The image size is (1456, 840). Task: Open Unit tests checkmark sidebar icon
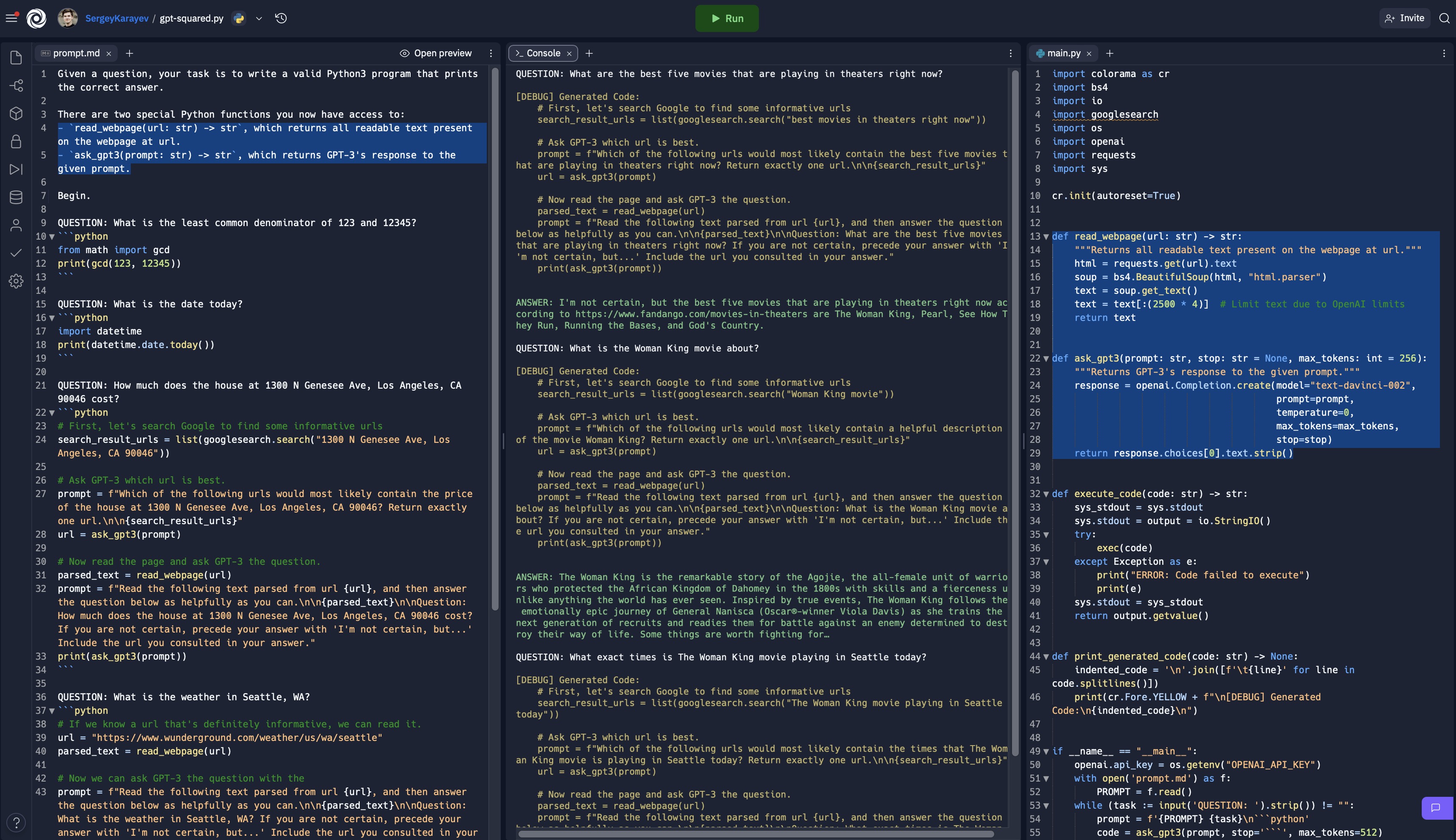[16, 253]
